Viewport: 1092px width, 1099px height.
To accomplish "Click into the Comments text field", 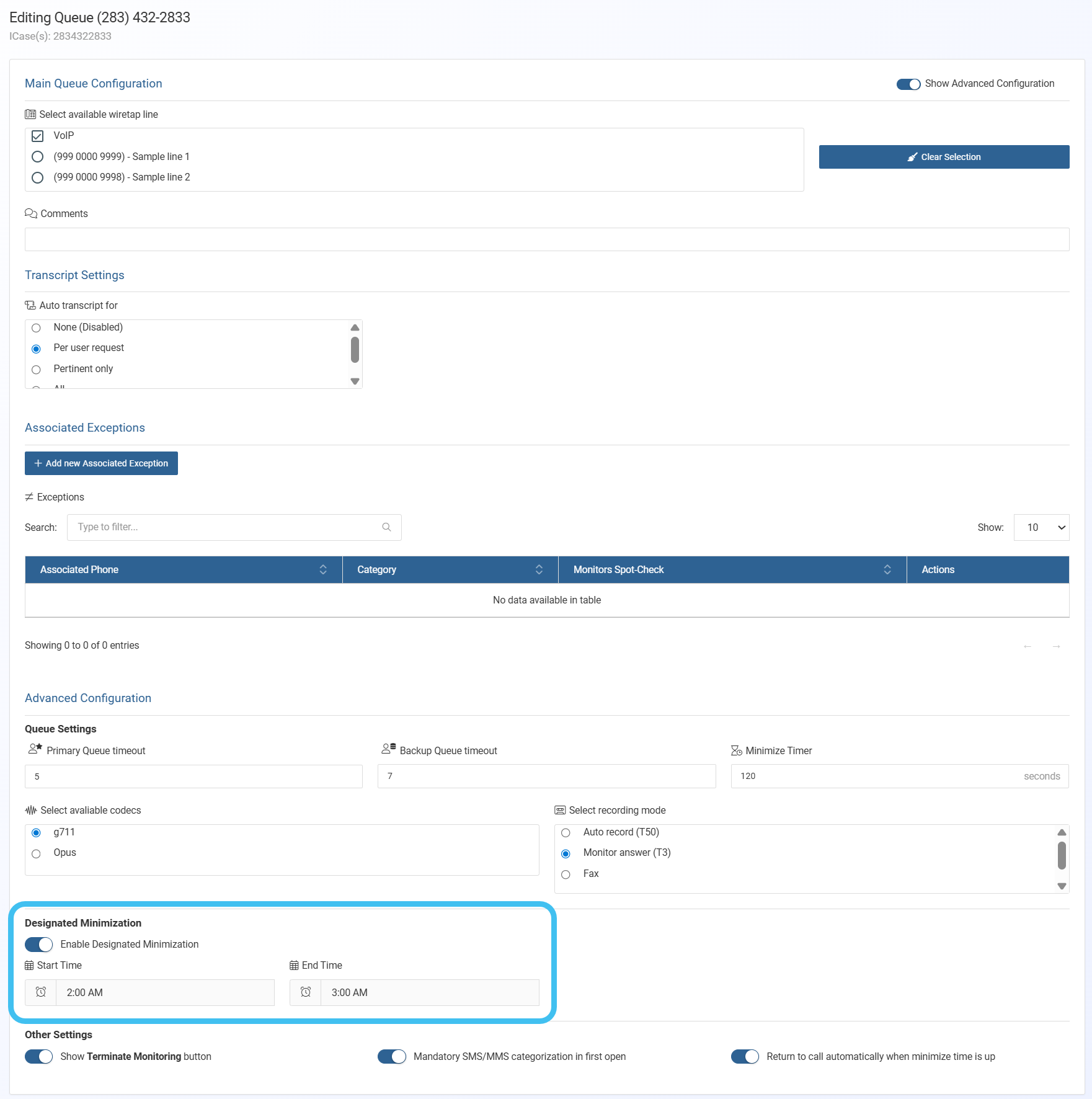I will [547, 239].
